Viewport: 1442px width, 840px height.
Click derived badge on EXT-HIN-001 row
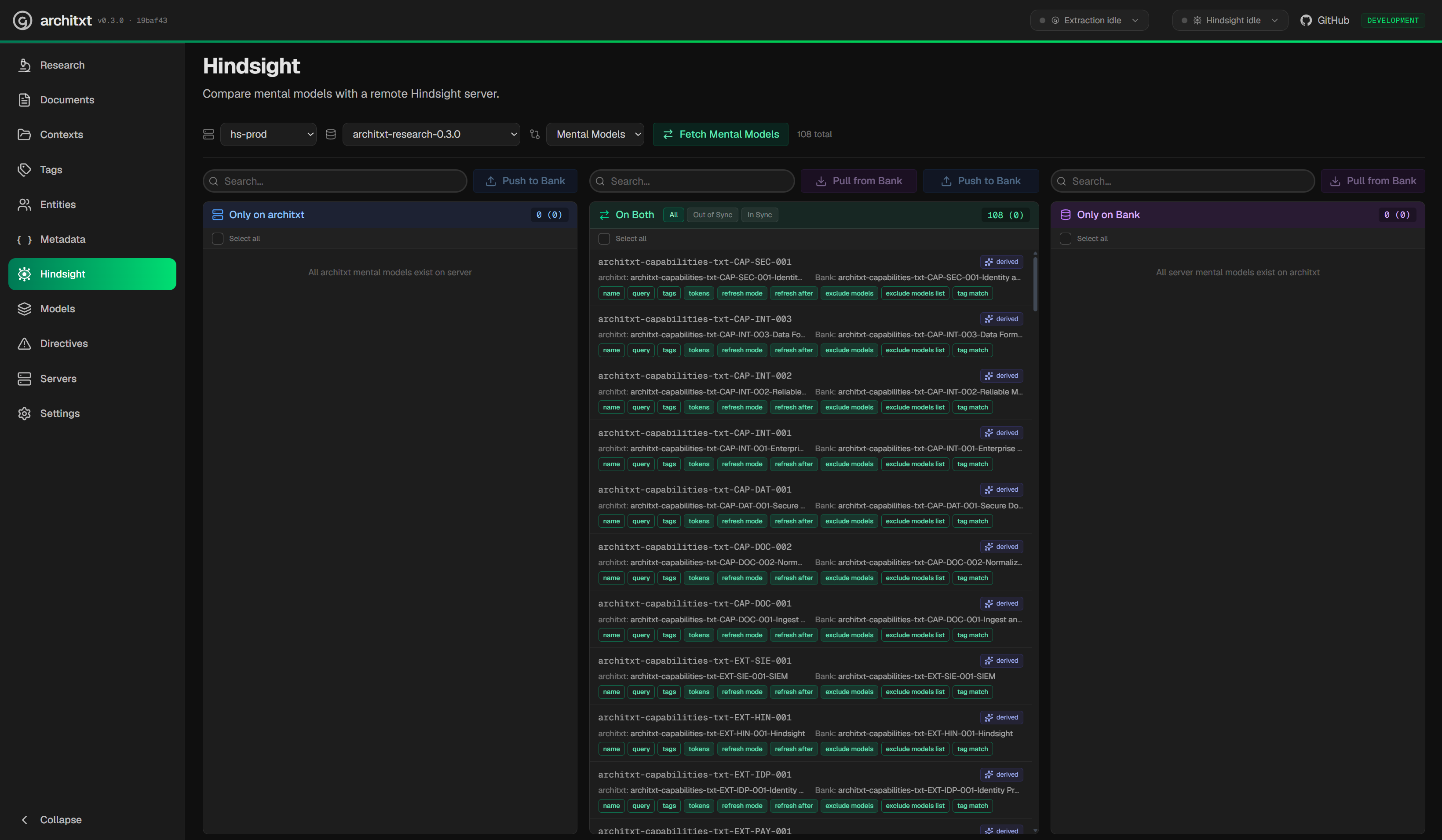click(x=1001, y=718)
